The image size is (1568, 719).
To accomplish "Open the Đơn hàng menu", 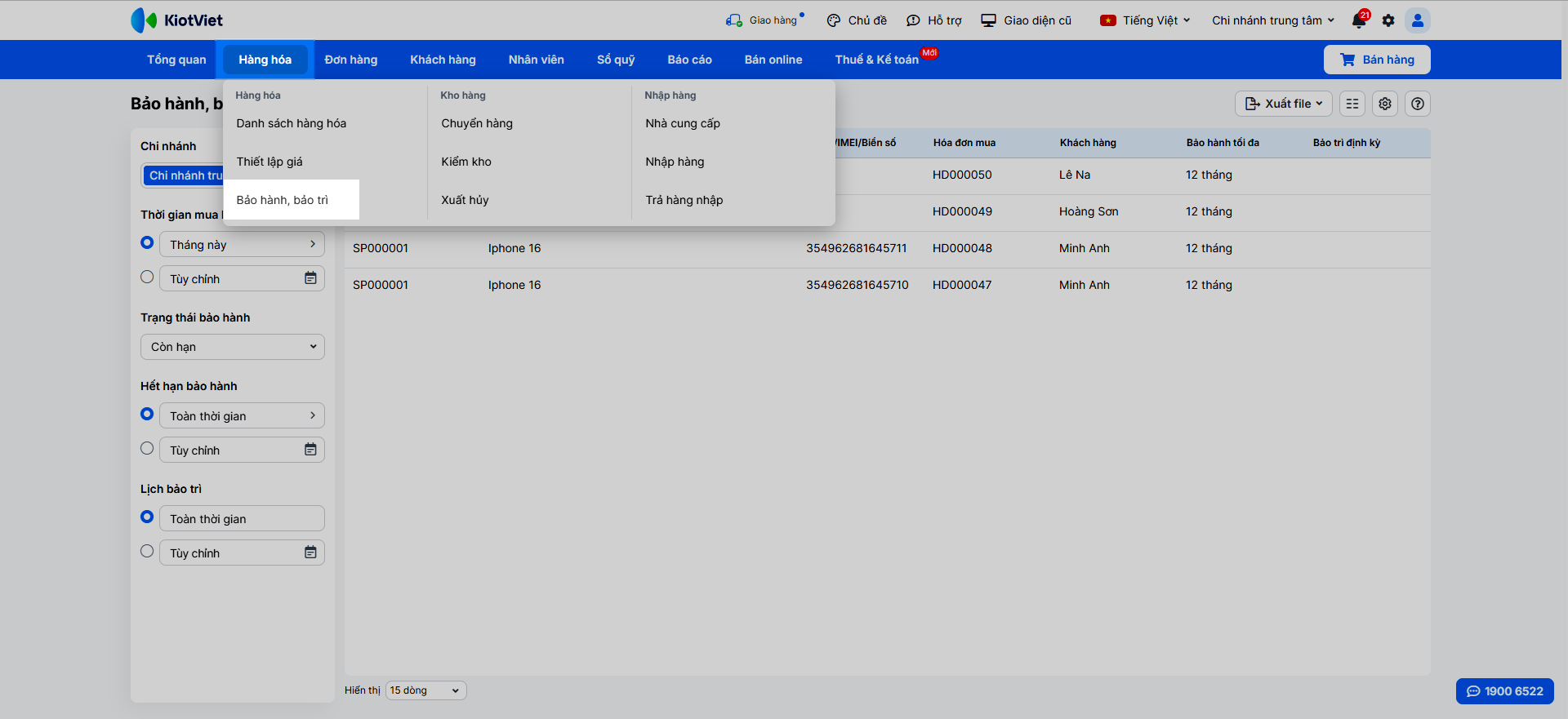I will pyautogui.click(x=351, y=60).
